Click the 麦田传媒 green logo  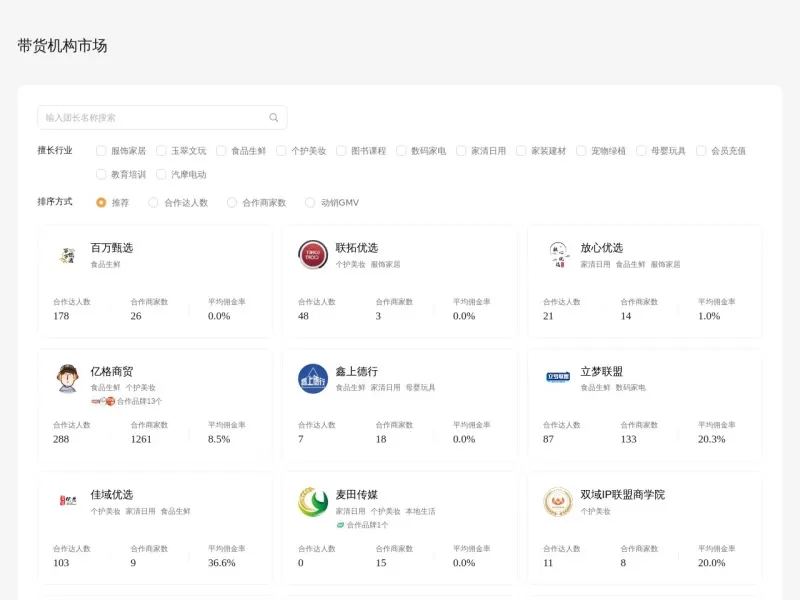pyautogui.click(x=310, y=498)
